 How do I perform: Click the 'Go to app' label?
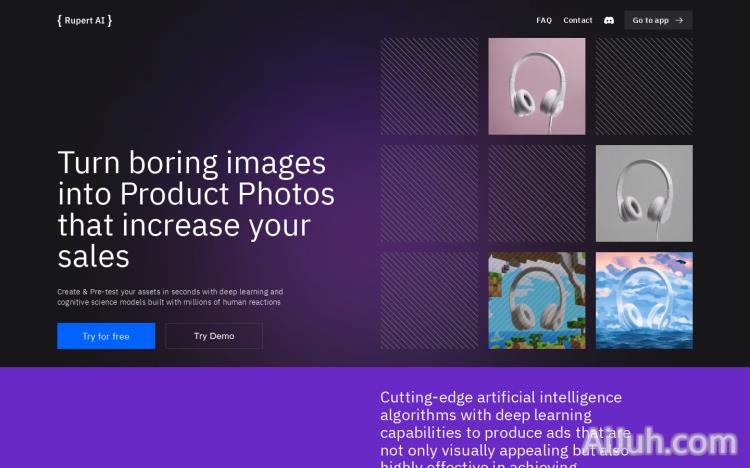pyautogui.click(x=650, y=20)
